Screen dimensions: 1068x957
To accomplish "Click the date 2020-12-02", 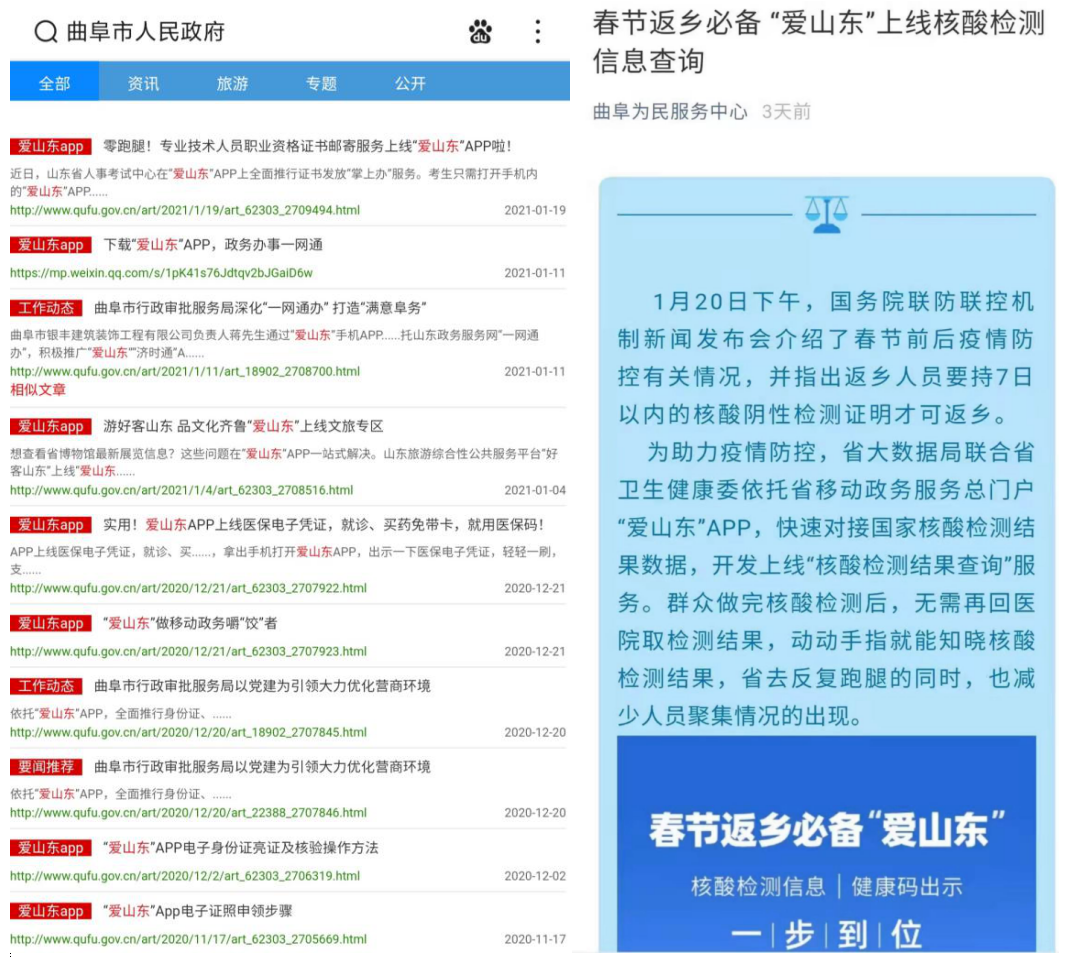I will tap(535, 877).
